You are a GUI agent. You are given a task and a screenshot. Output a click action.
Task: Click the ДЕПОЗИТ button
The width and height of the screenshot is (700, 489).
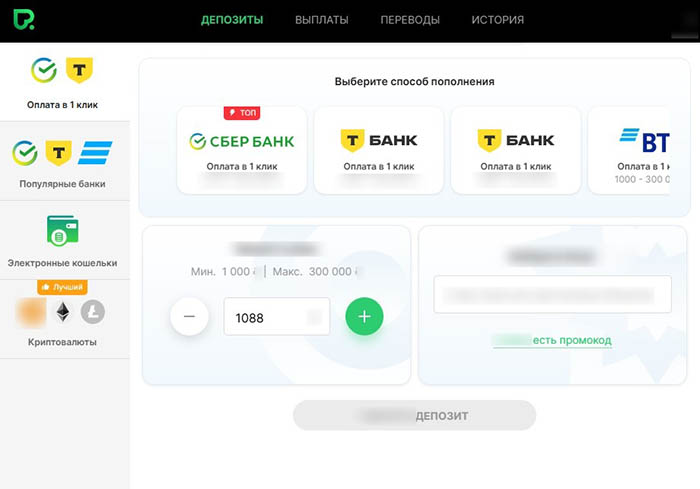tap(414, 415)
